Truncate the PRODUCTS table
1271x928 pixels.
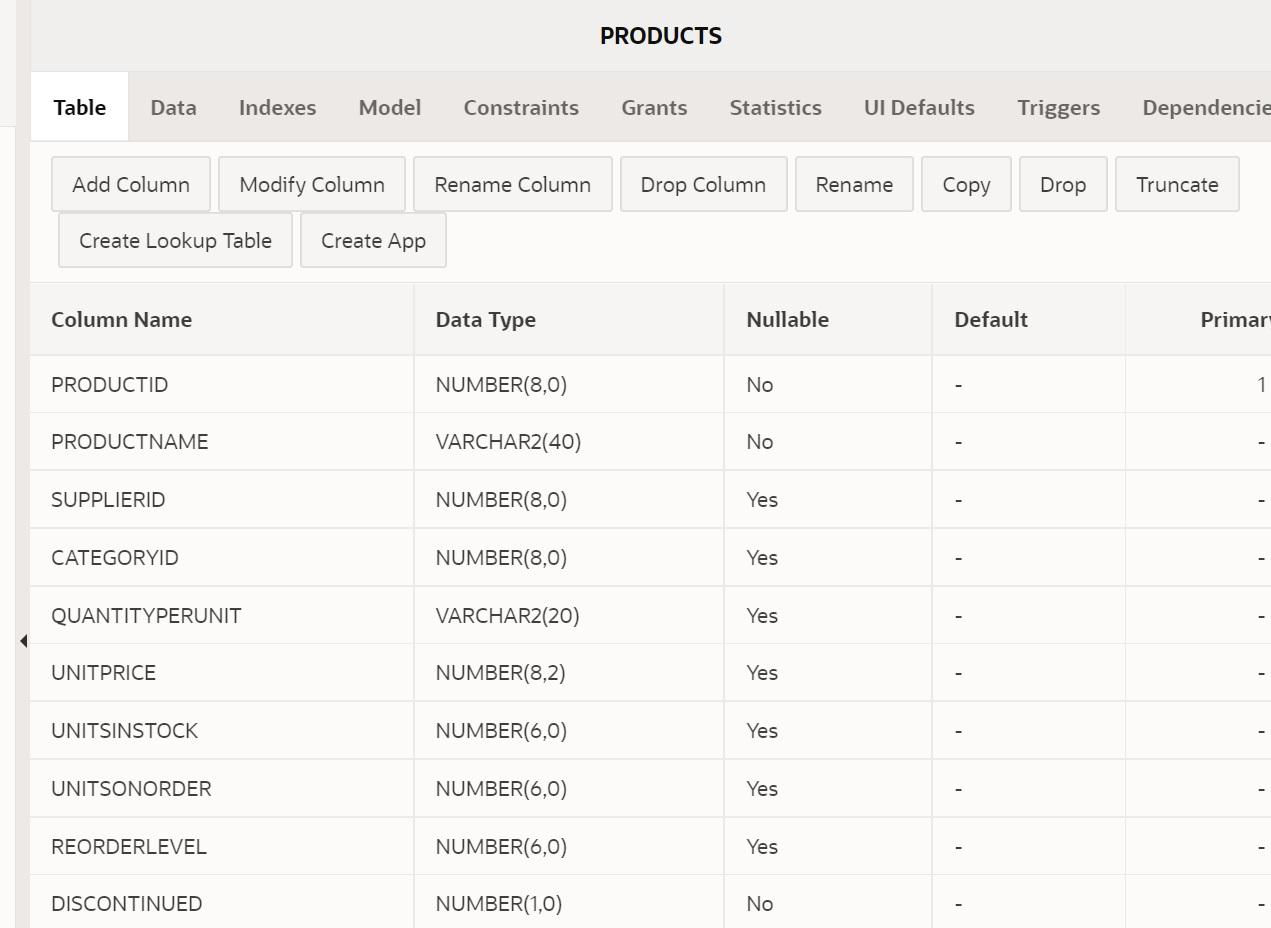pos(1177,184)
